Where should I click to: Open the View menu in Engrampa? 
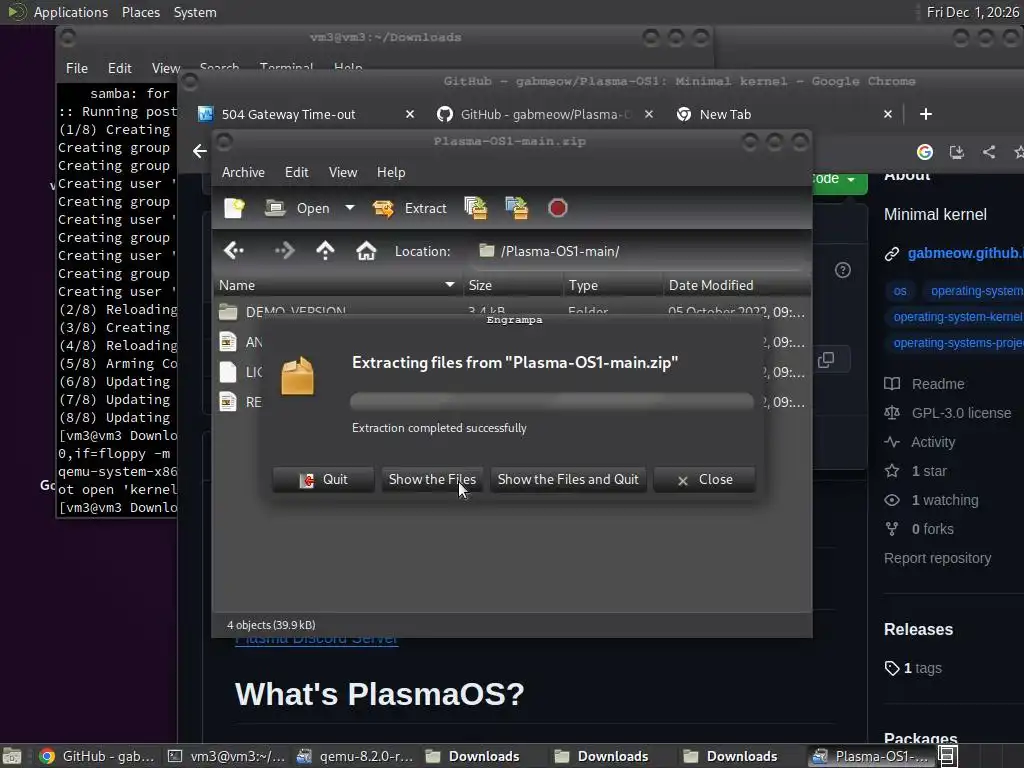click(x=343, y=172)
